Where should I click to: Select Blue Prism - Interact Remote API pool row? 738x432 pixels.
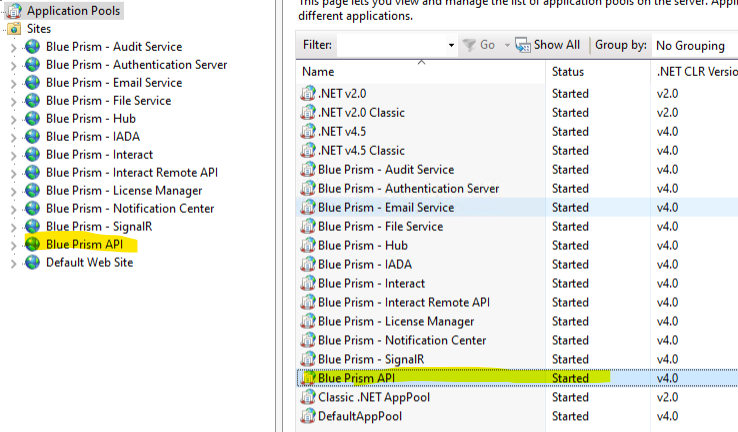(x=518, y=302)
